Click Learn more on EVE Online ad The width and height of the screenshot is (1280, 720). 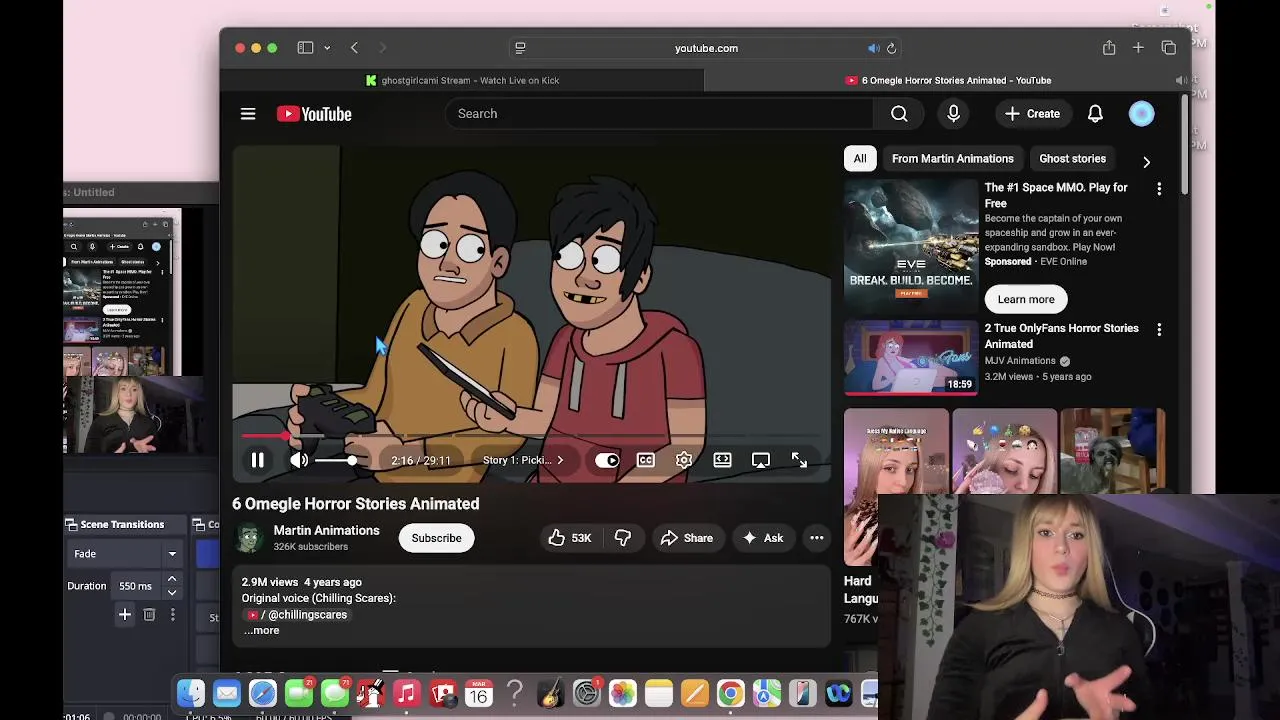click(x=1026, y=299)
